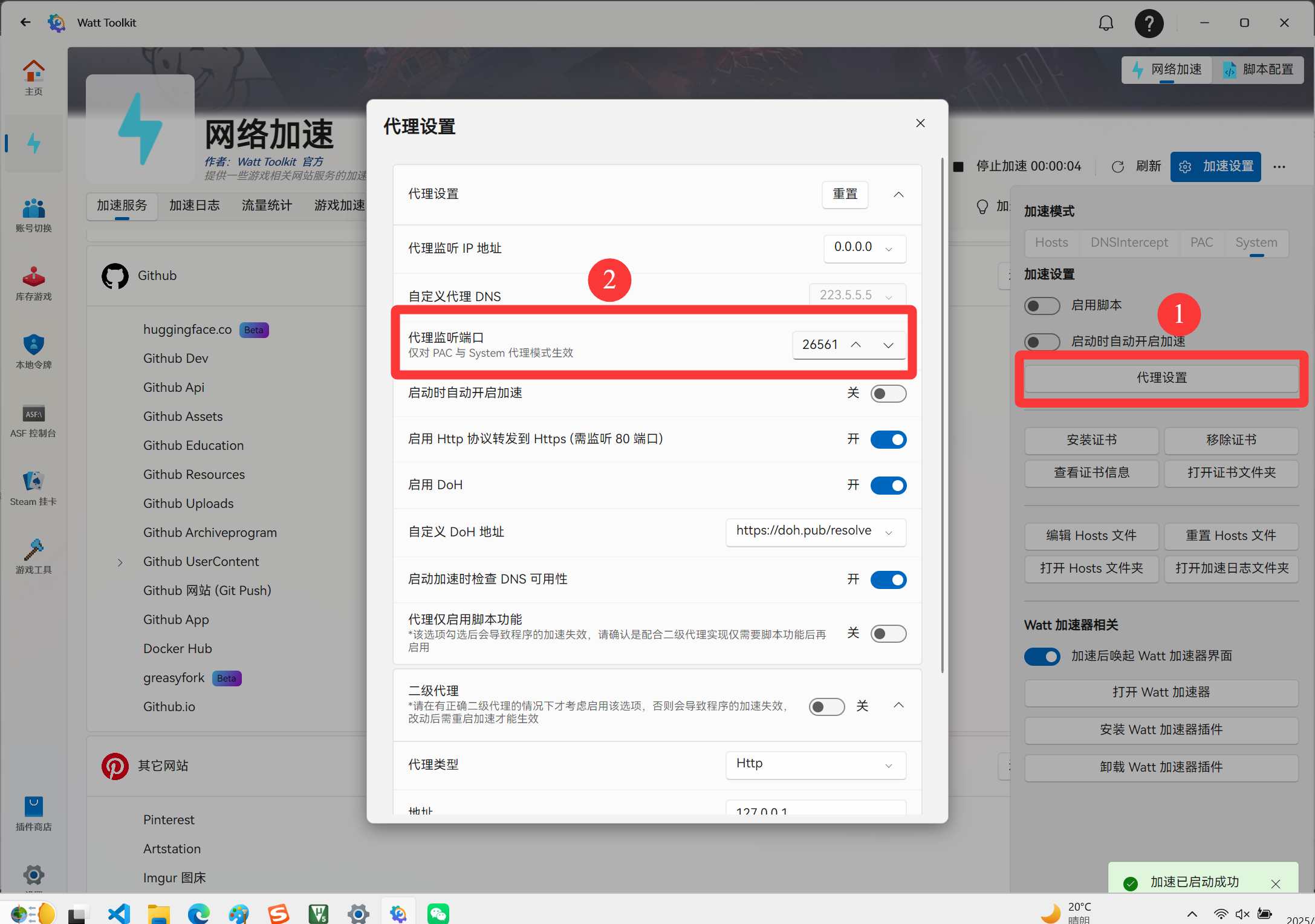1315x924 pixels.
Task: Open the 主页 home sidebar icon
Action: click(34, 78)
